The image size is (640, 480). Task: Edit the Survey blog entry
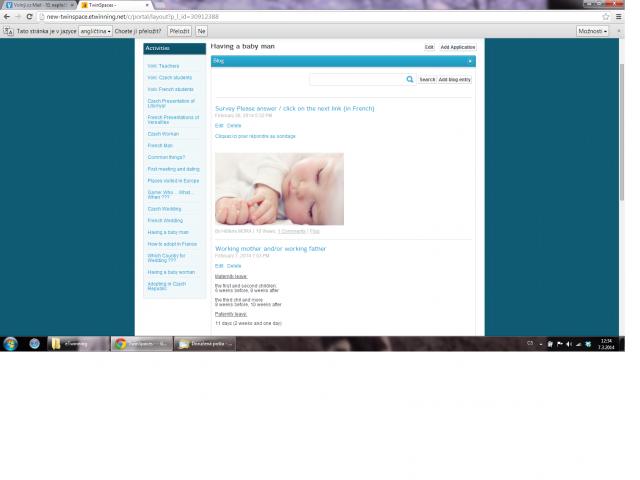(x=219, y=126)
